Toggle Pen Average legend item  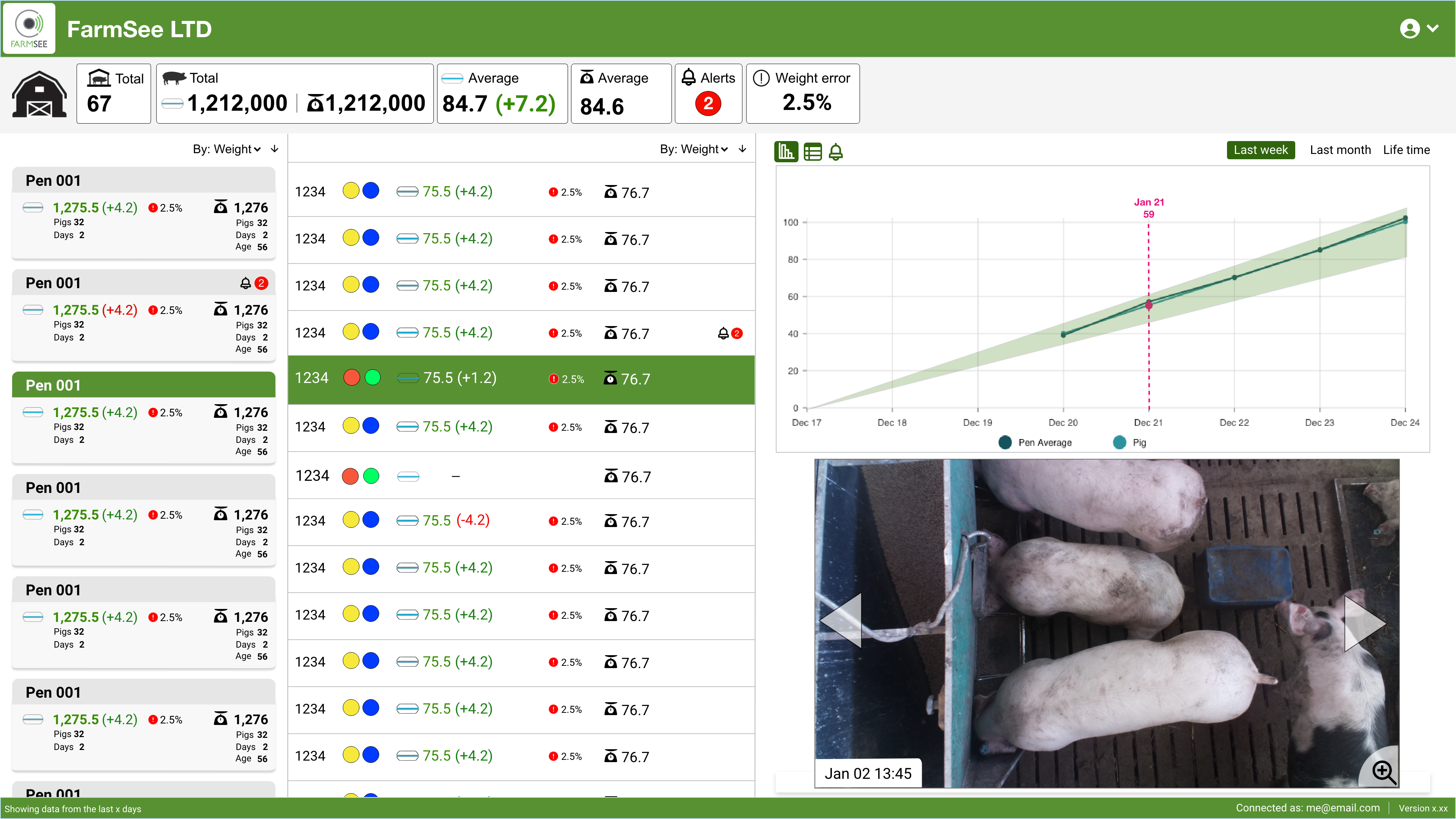[x=1035, y=442]
